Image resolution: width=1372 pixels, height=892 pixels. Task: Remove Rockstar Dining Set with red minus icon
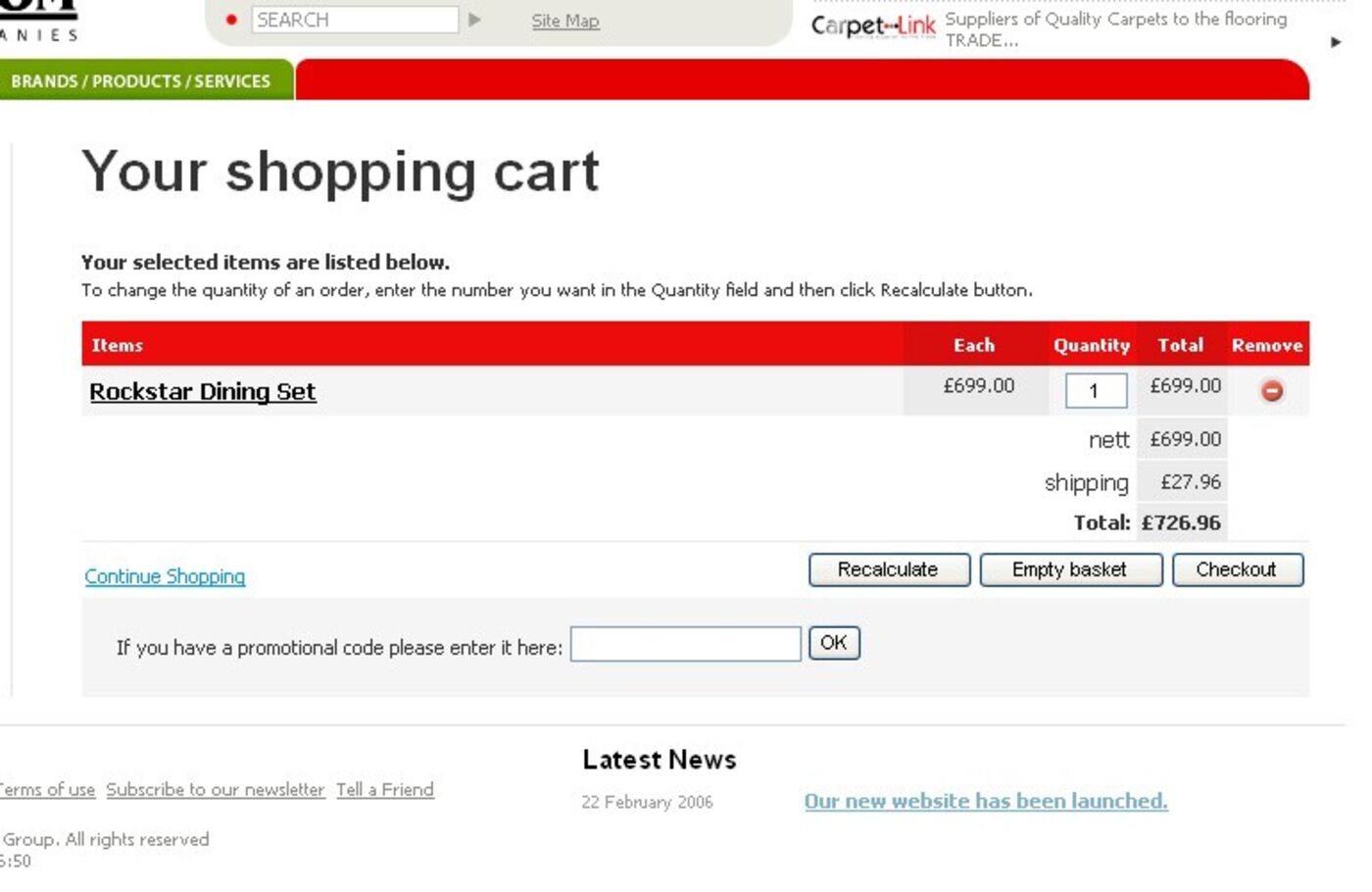point(1270,390)
